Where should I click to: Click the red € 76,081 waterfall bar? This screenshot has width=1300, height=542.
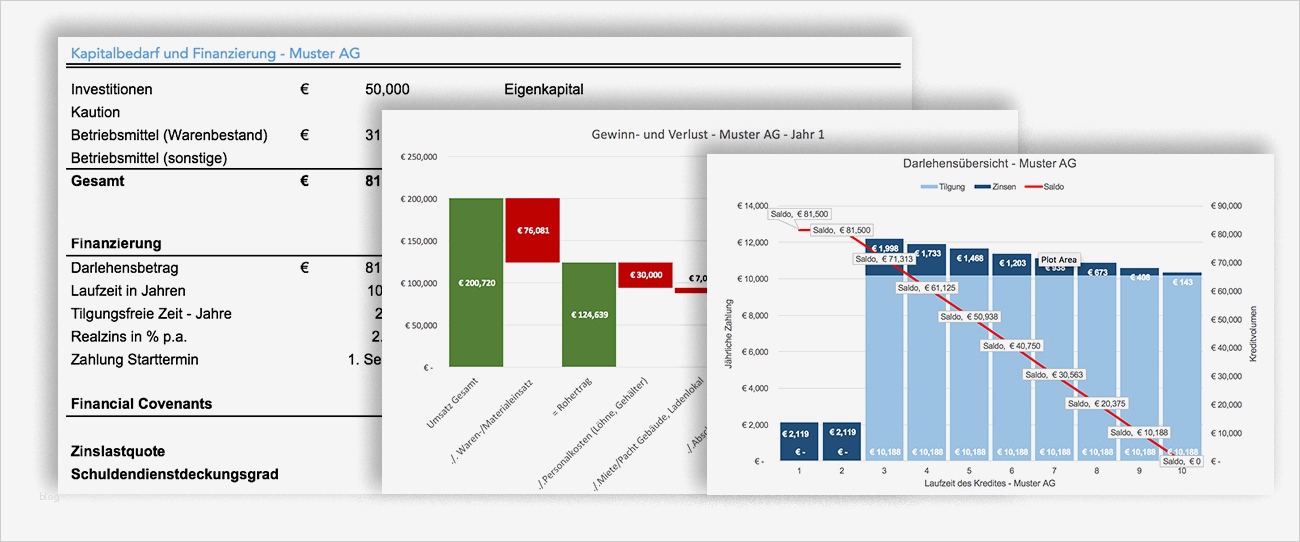pyautogui.click(x=533, y=230)
